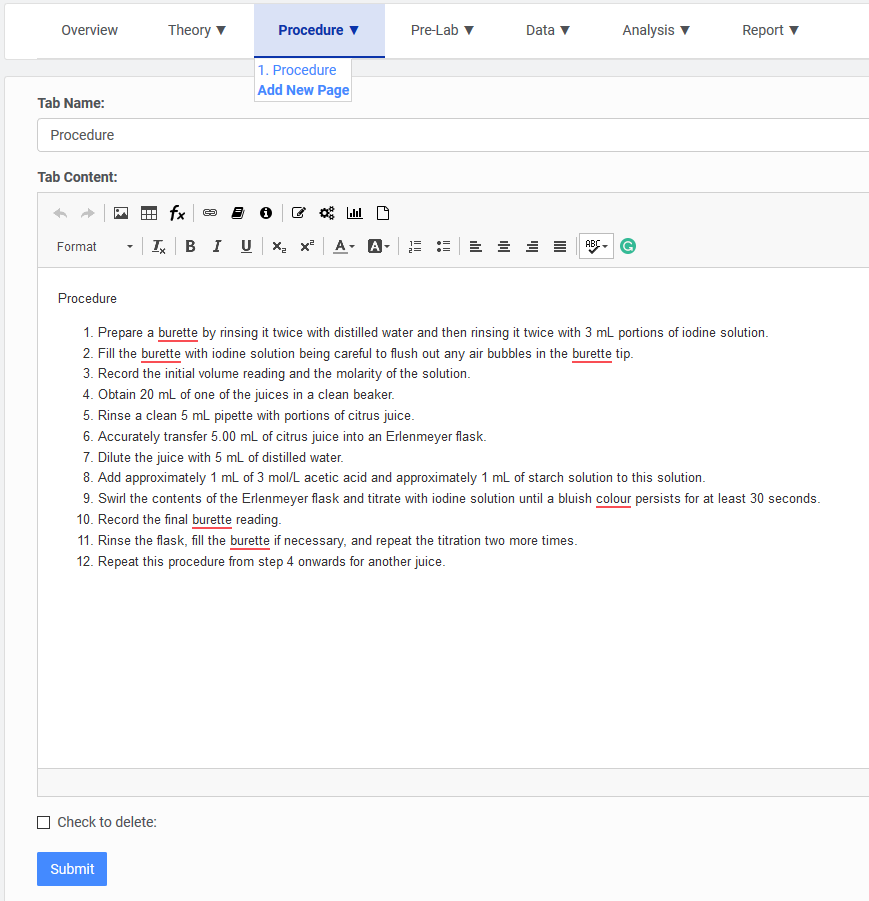
Task: Click the book icon in the toolbar
Action: pos(238,213)
